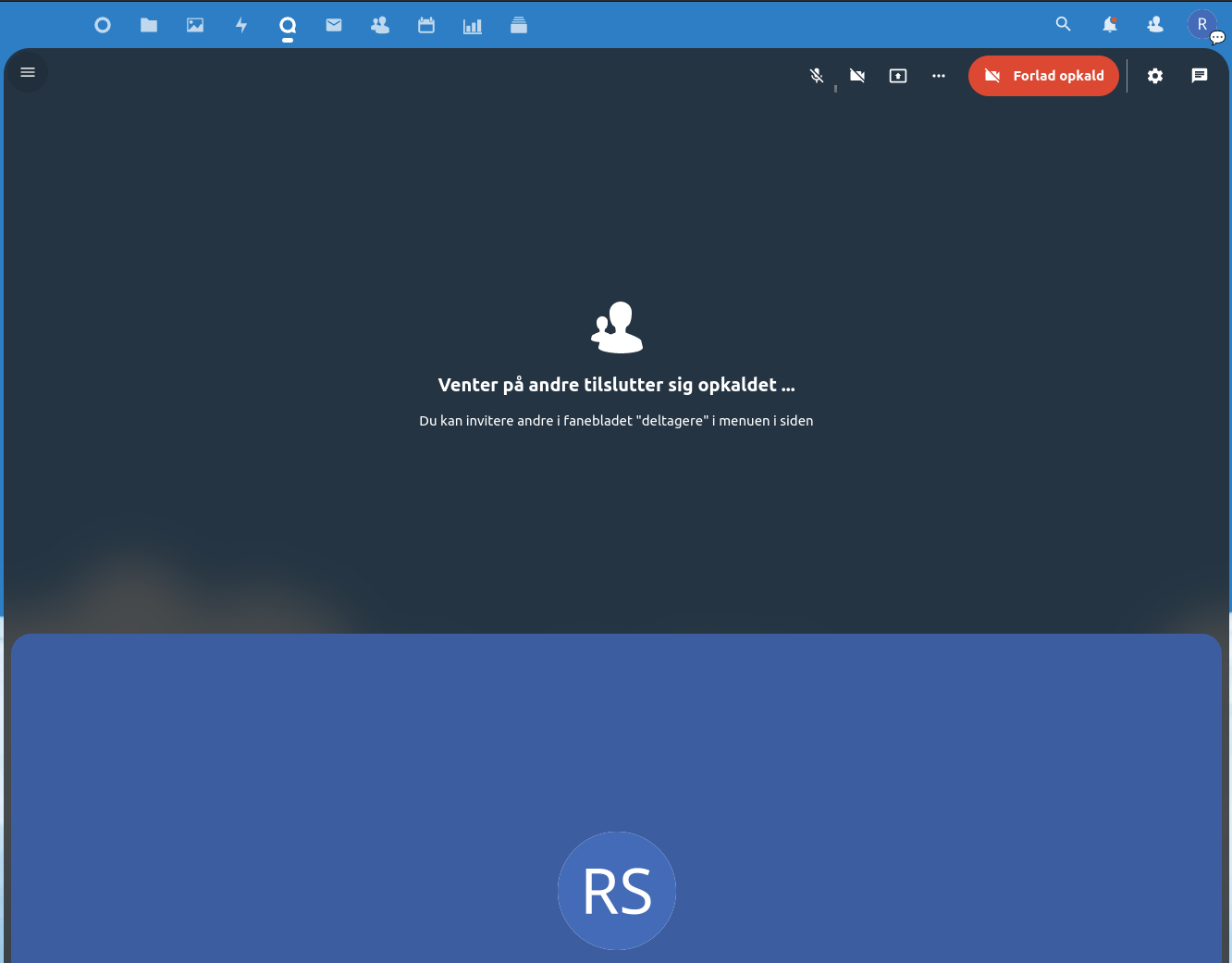Open the Calendar app icon
This screenshot has width=1232, height=963.
(426, 25)
